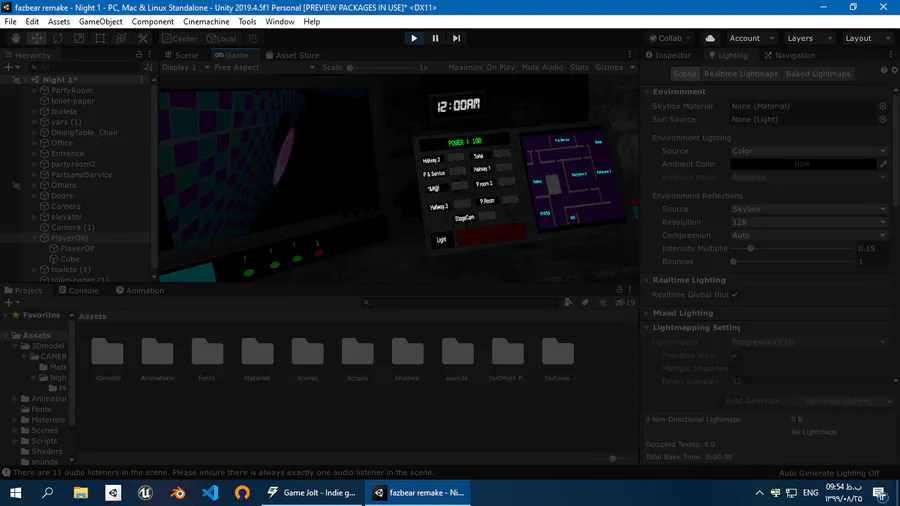Switch to the Navigation tab
Screen dimensions: 900x506
[790, 55]
